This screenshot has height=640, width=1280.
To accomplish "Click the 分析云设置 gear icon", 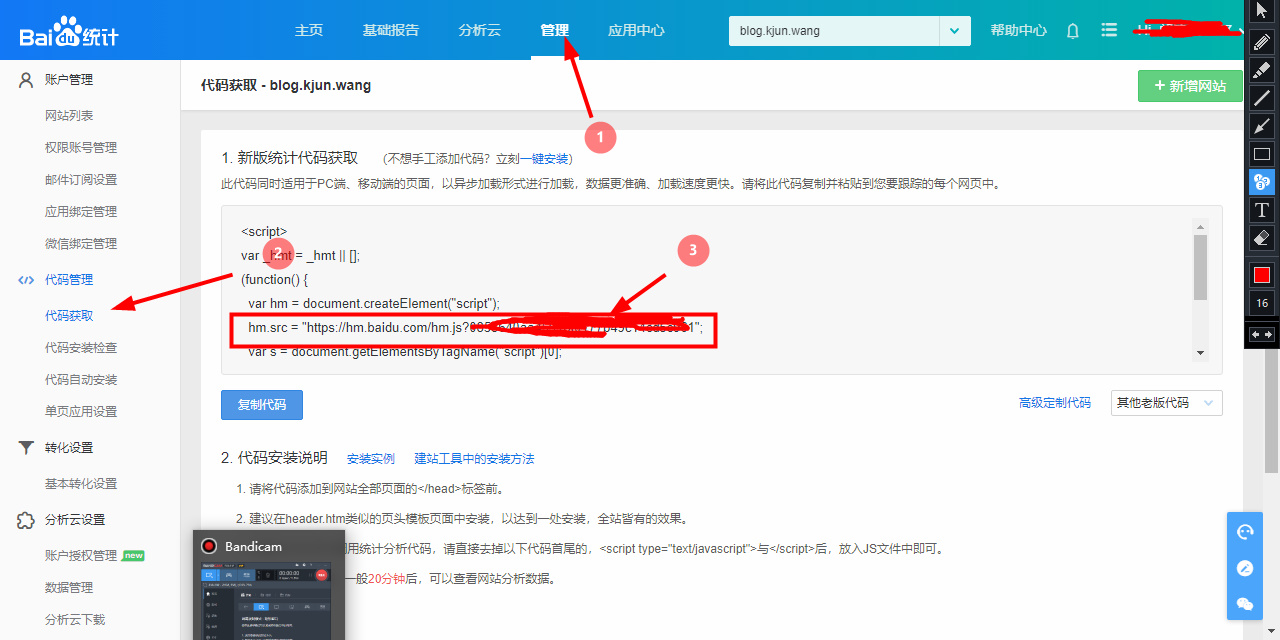I will (x=27, y=520).
